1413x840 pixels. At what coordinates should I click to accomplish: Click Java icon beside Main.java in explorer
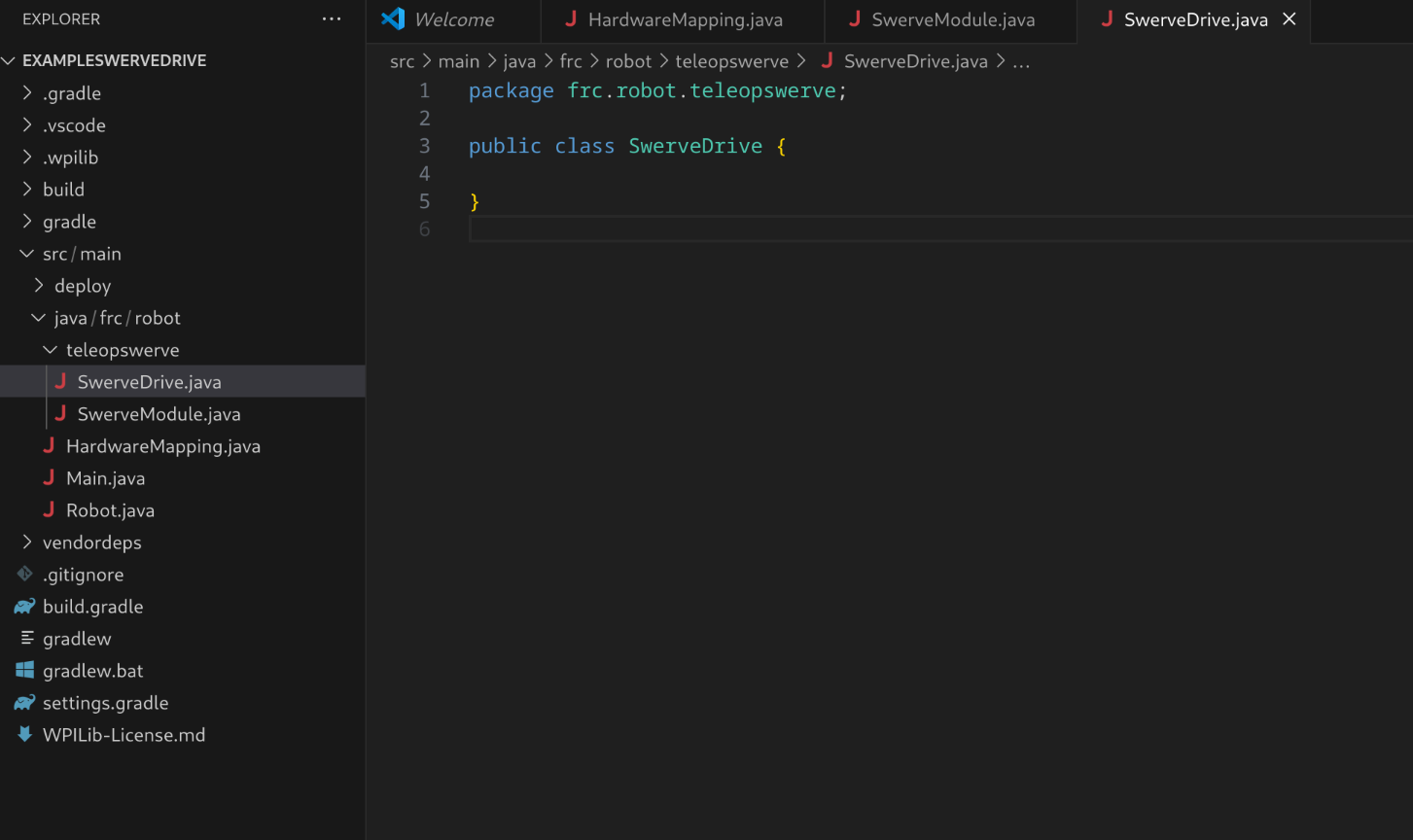(49, 478)
